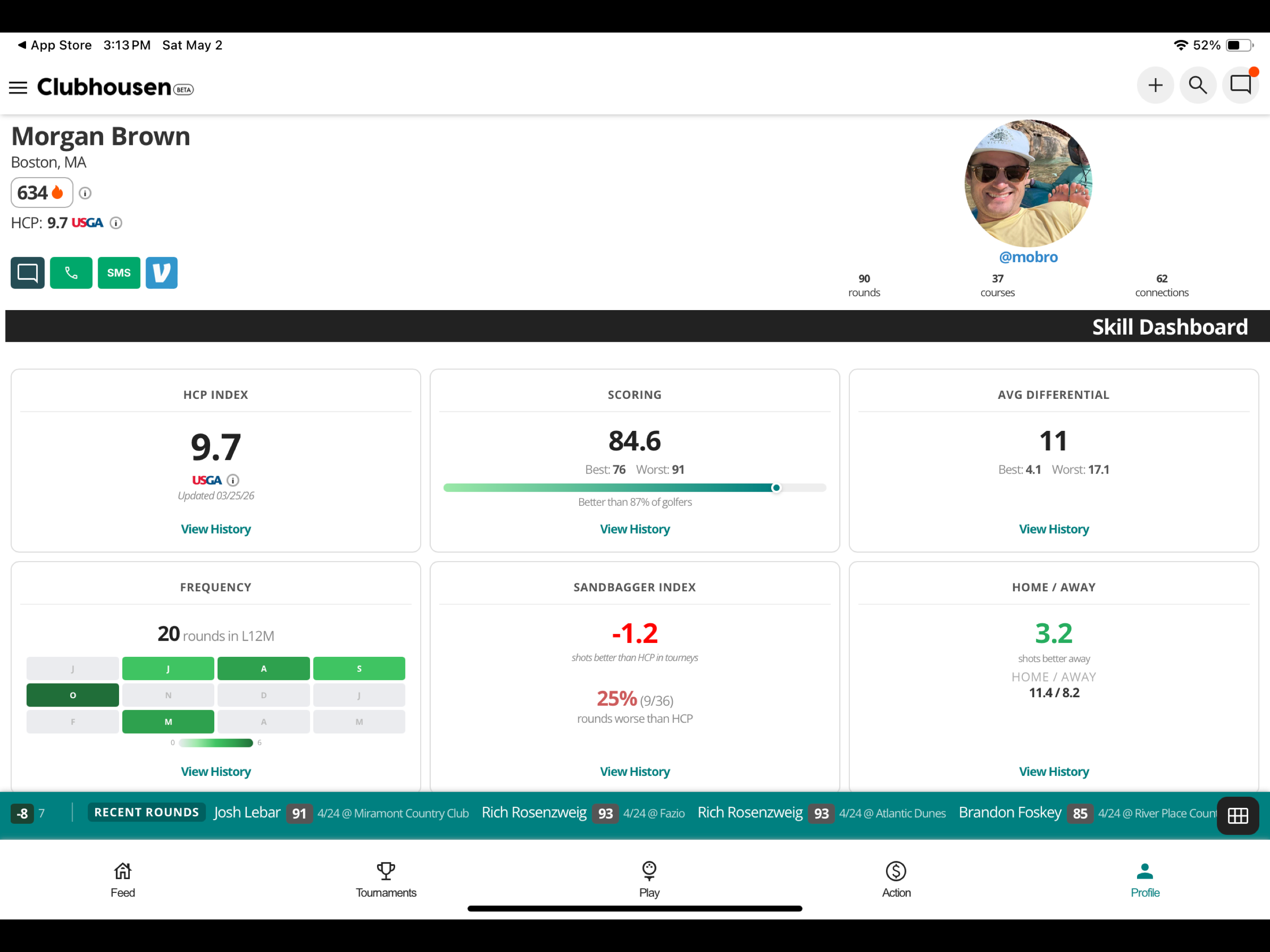Tap the 84.6 scoring average value
The width and height of the screenshot is (1270, 952).
click(x=635, y=440)
